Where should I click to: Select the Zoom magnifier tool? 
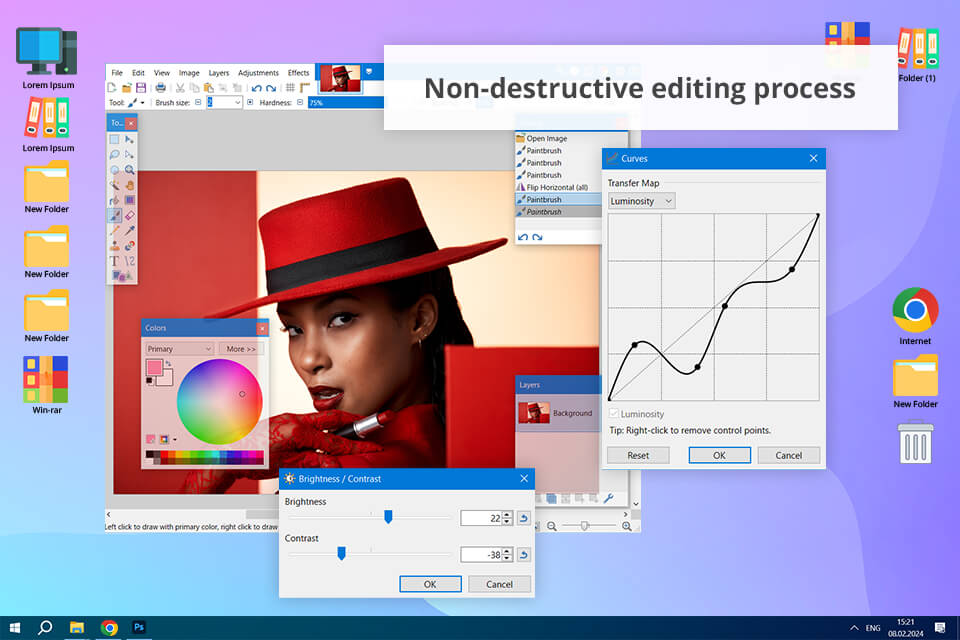coord(129,170)
